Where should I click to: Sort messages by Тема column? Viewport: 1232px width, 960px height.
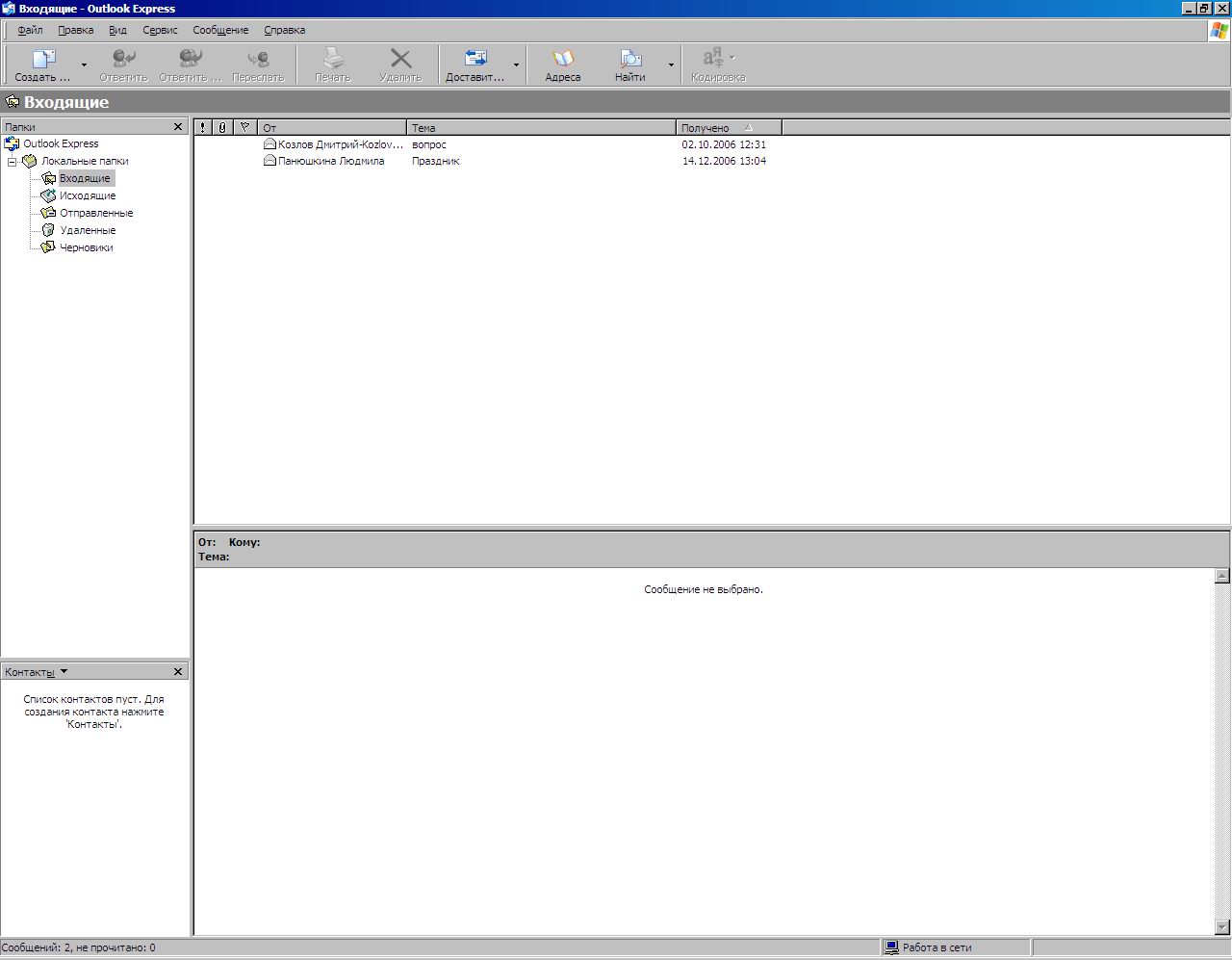(x=541, y=127)
